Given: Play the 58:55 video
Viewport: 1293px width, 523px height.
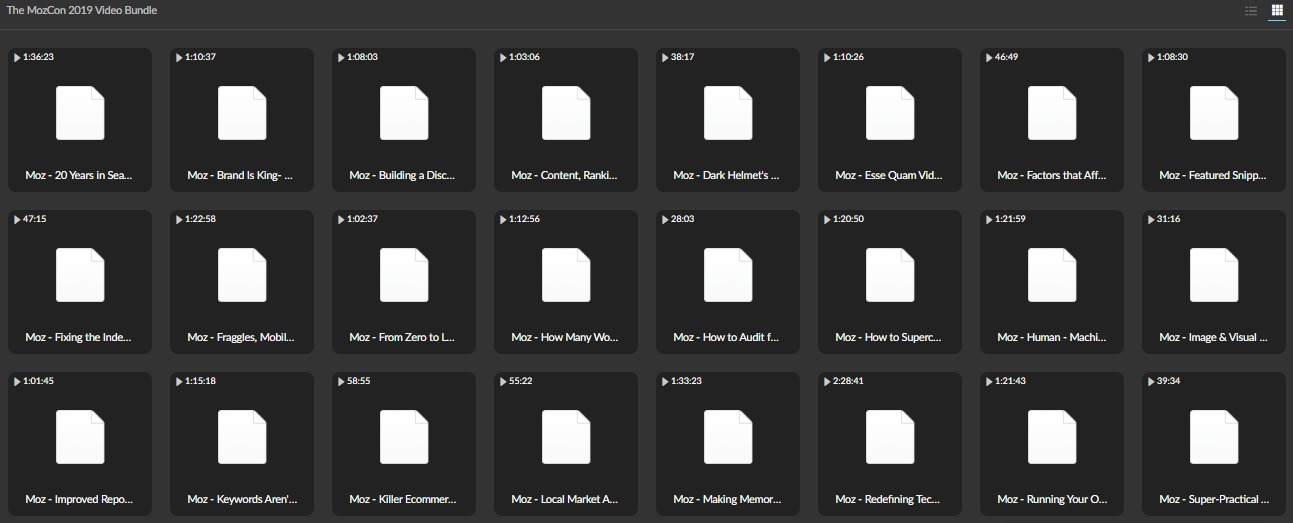Looking at the screenshot, I should (x=341, y=381).
